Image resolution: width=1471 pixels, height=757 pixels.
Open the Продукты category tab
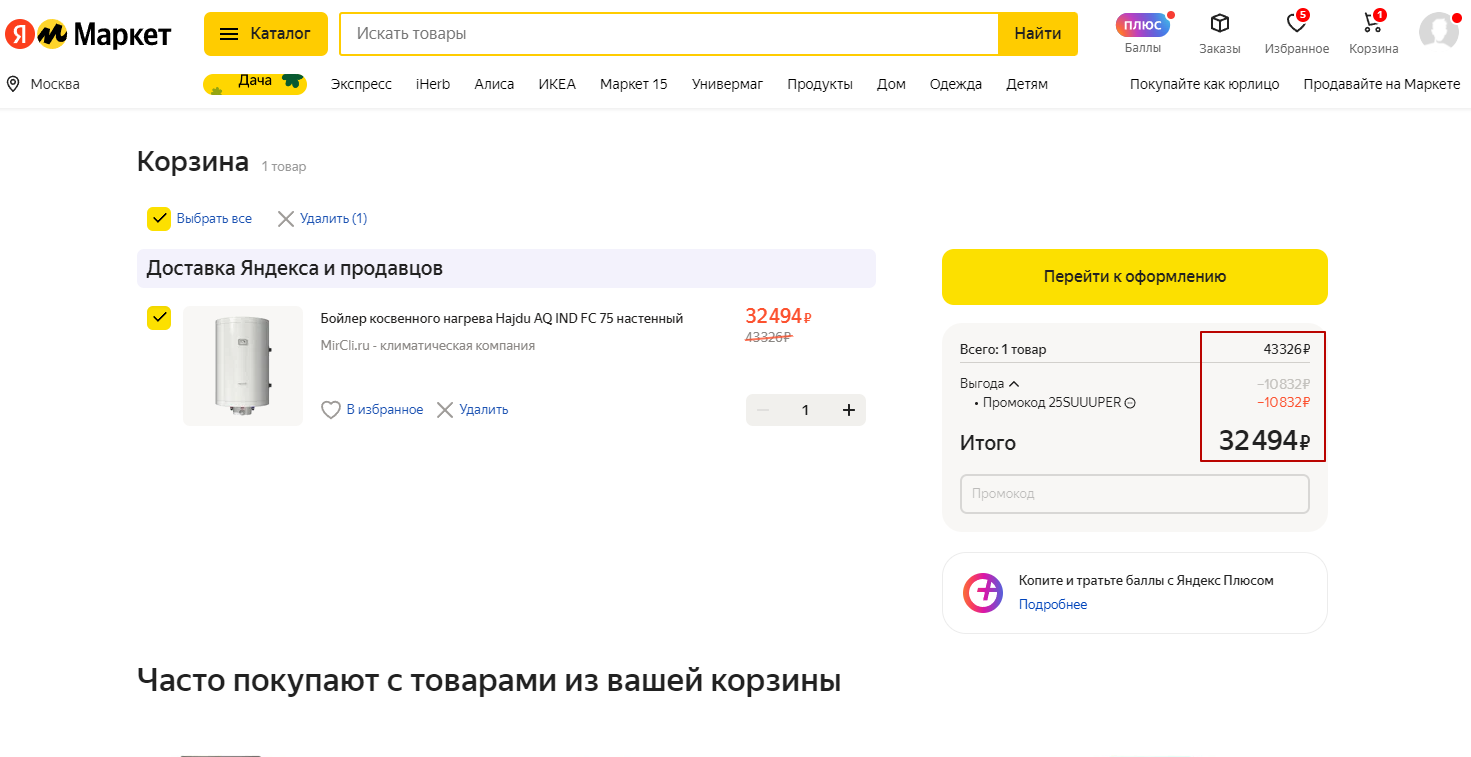tap(819, 84)
